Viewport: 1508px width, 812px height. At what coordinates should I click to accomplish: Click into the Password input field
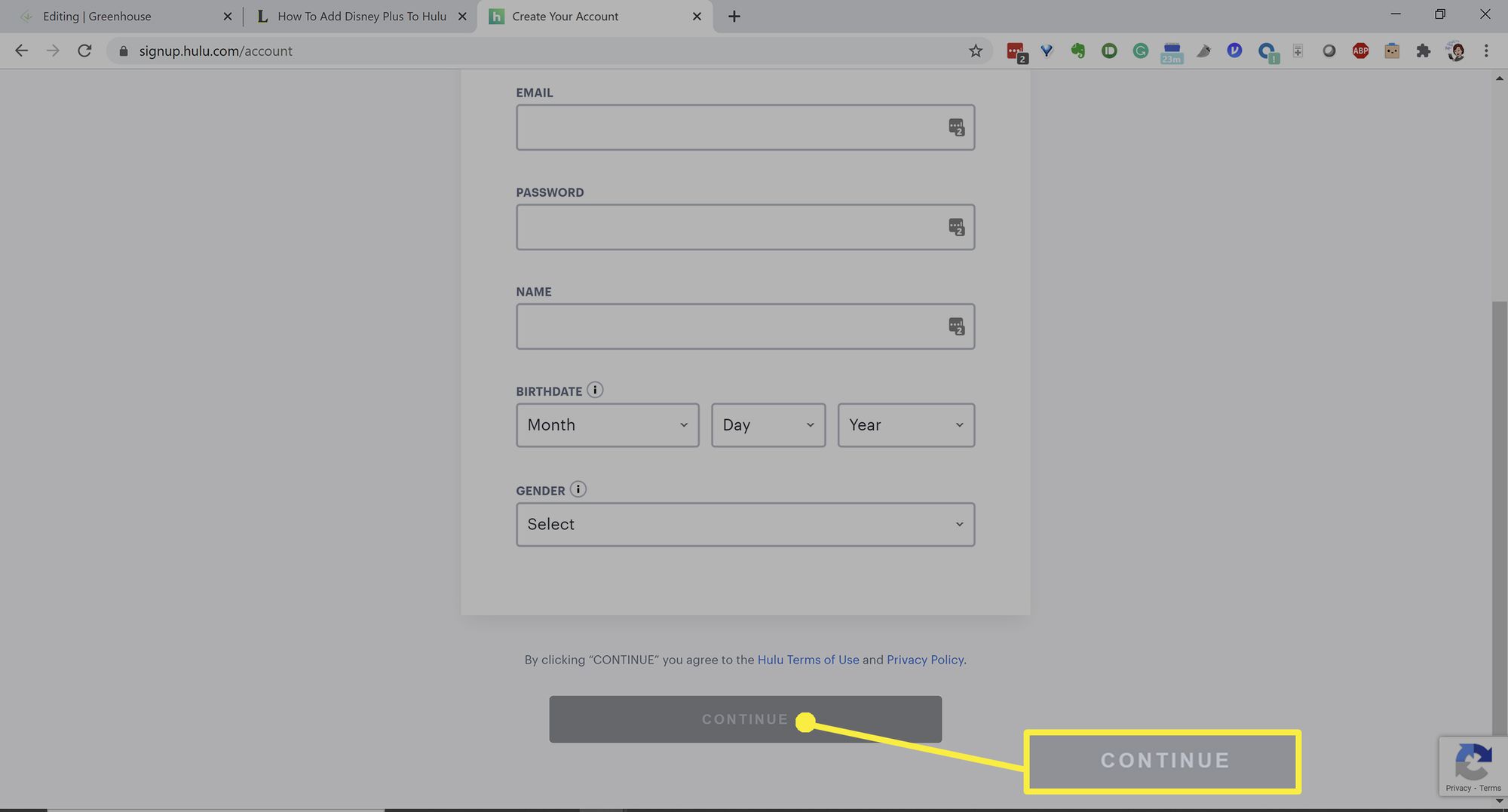746,227
